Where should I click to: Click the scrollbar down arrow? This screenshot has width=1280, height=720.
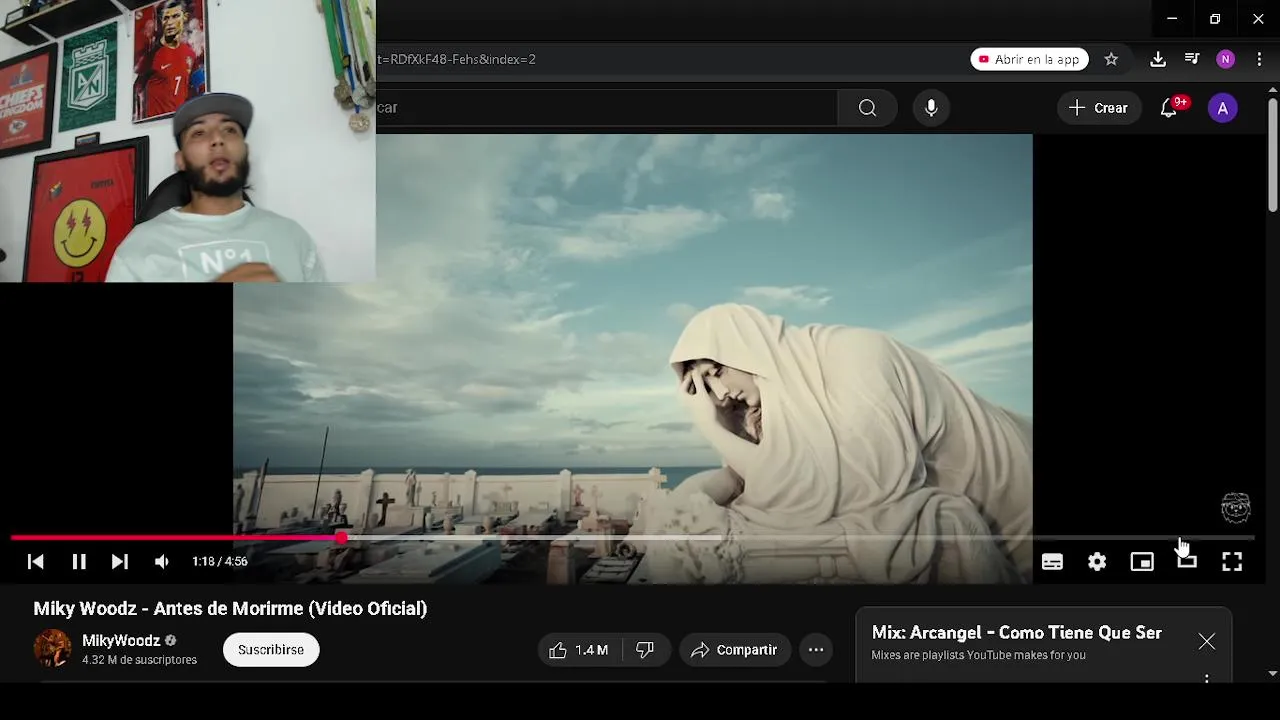pyautogui.click(x=1272, y=674)
